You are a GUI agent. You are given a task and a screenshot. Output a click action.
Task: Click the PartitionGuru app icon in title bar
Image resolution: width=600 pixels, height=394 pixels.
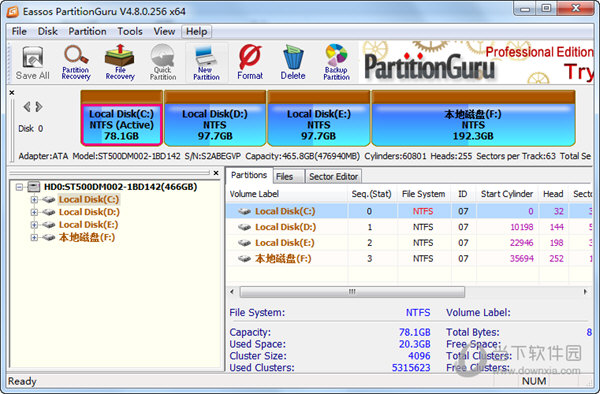pyautogui.click(x=13, y=11)
